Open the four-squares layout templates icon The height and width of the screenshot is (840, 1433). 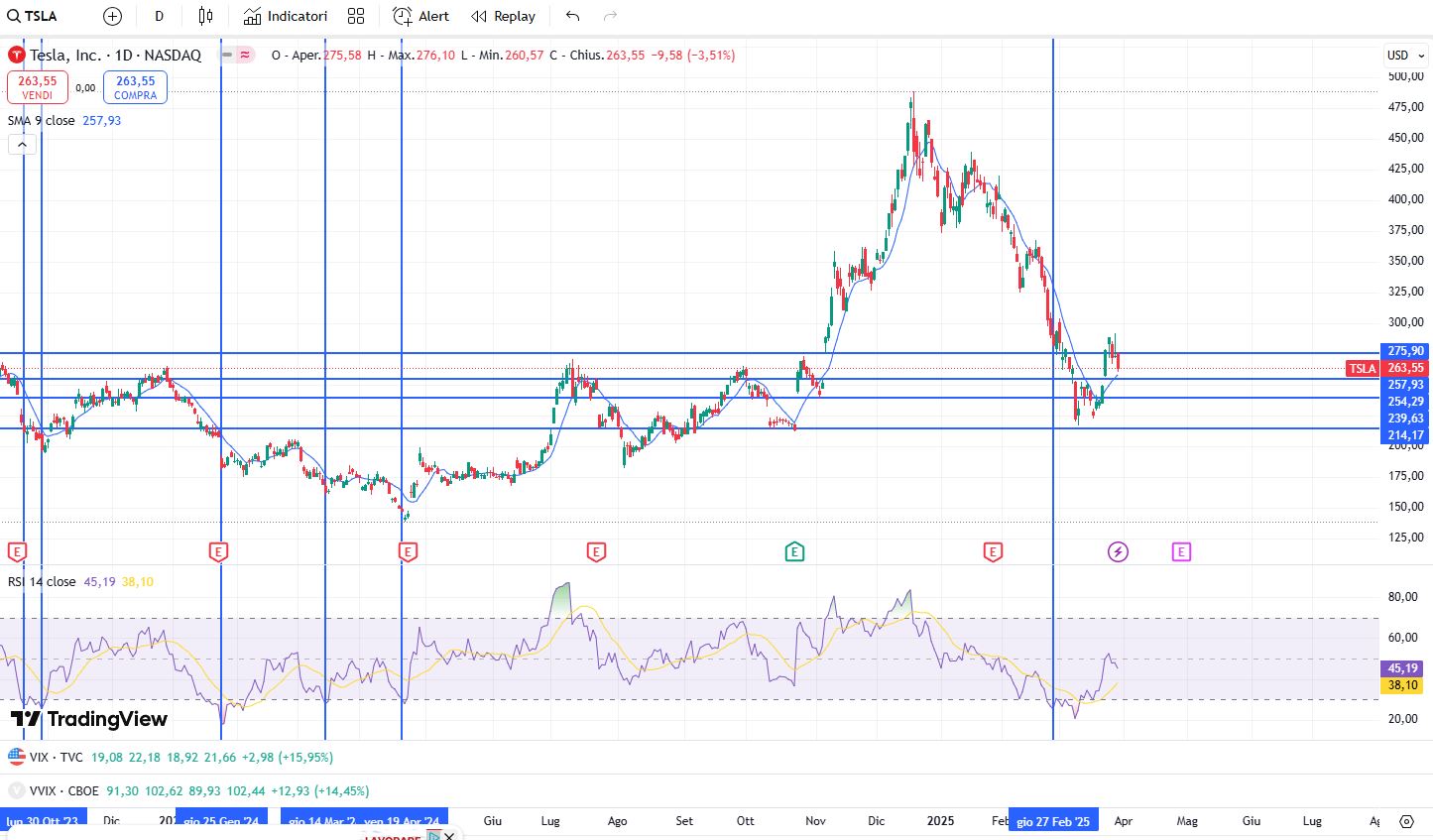pos(356,16)
